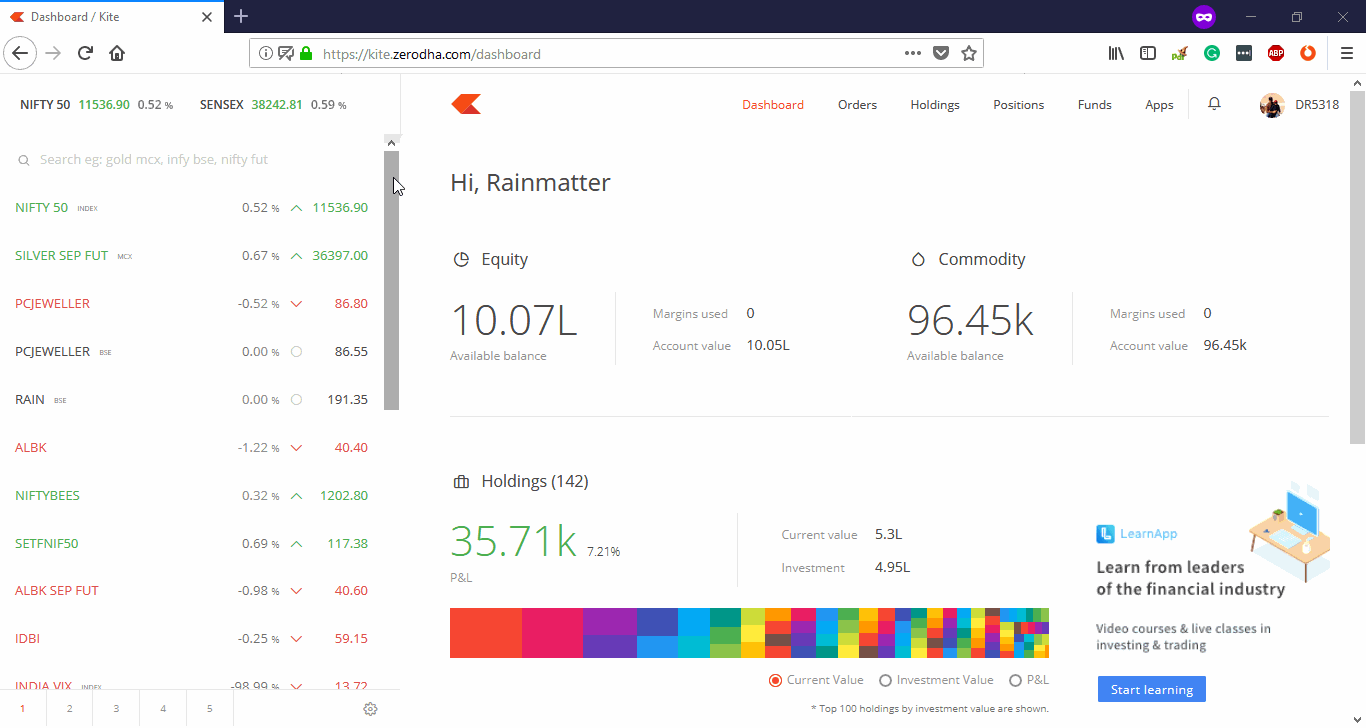Select the IDBI row
This screenshot has height=728, width=1366.
(x=192, y=638)
